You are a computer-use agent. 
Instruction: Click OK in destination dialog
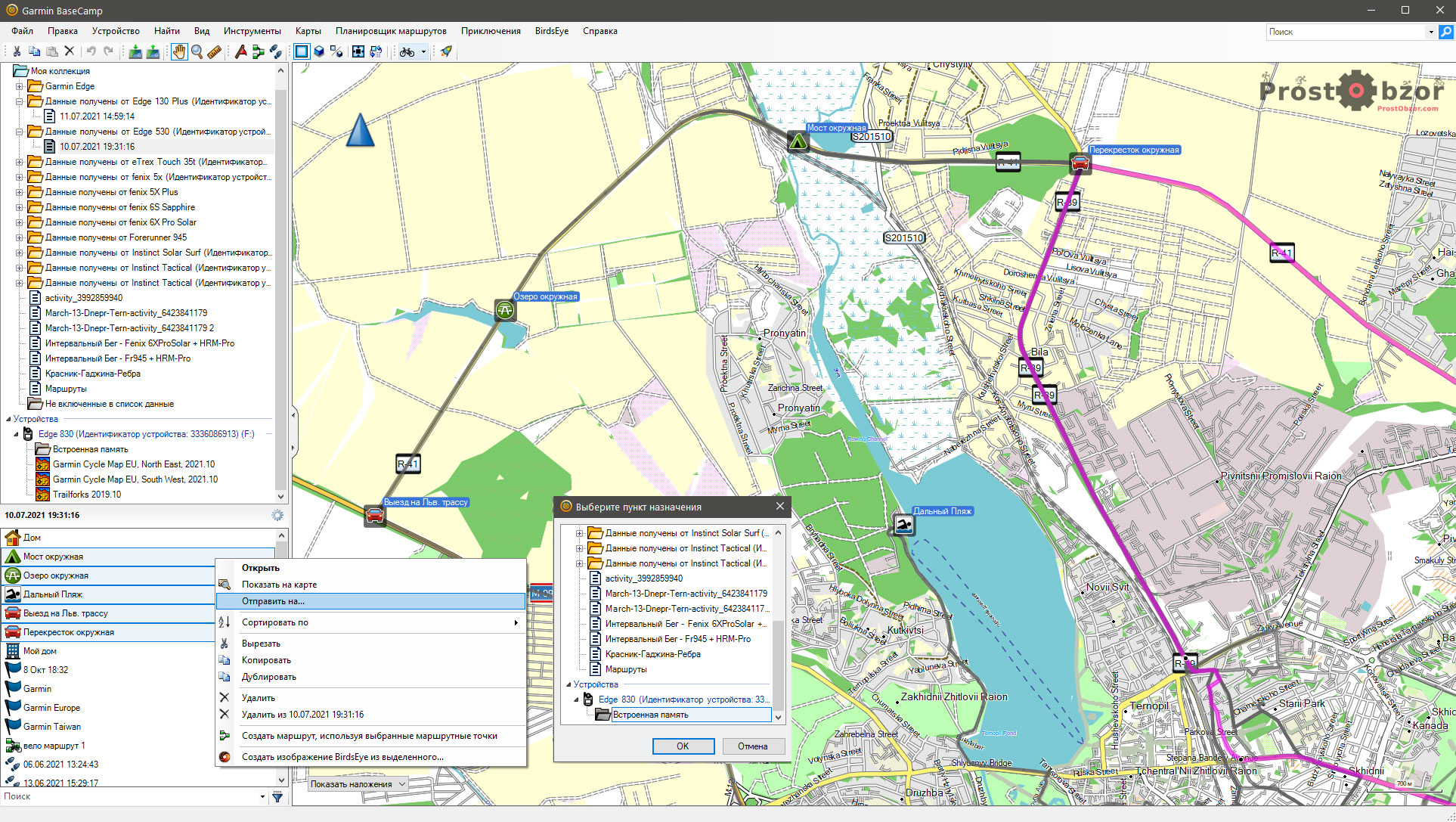(x=683, y=746)
